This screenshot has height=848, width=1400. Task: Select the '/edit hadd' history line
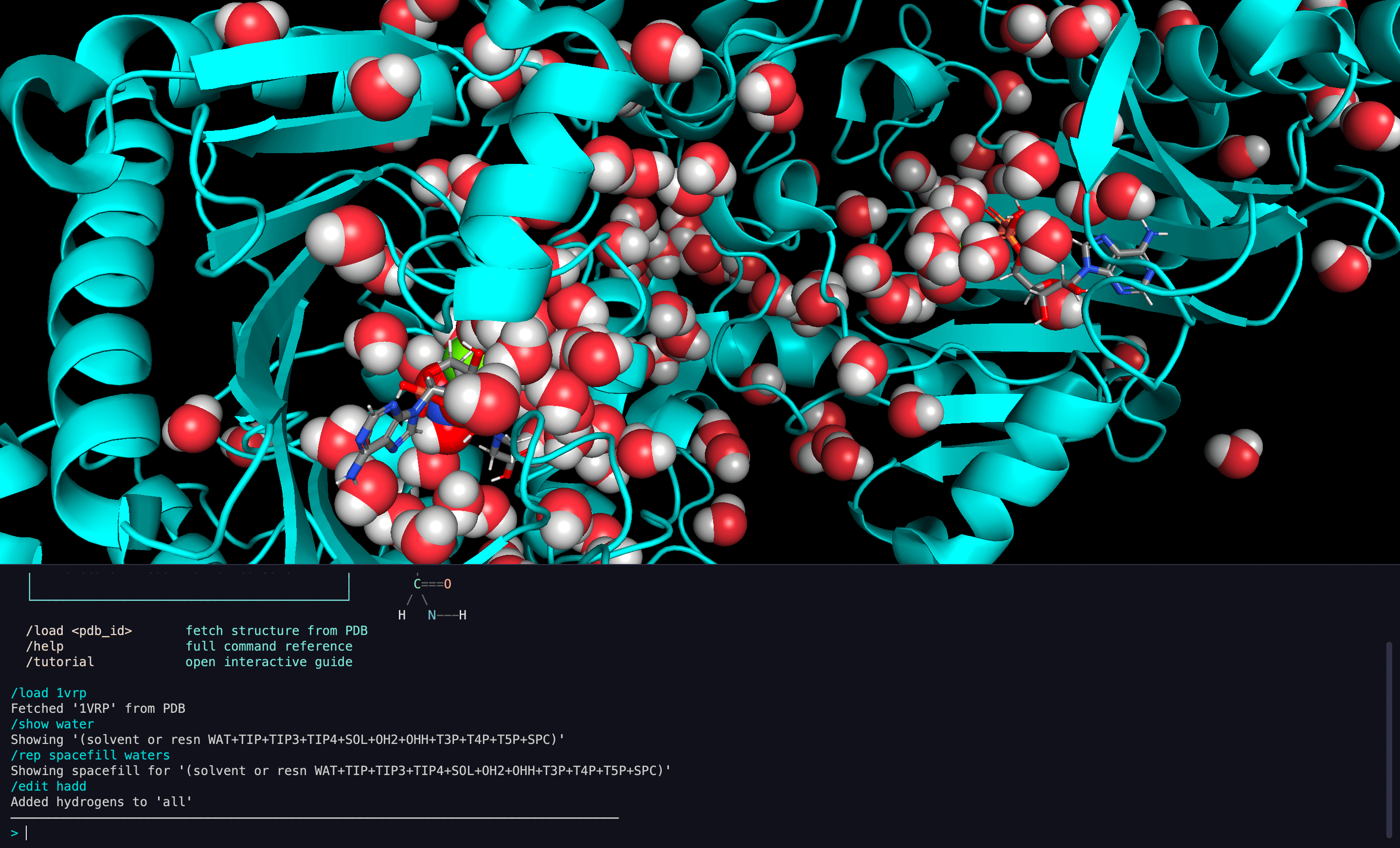click(x=49, y=786)
